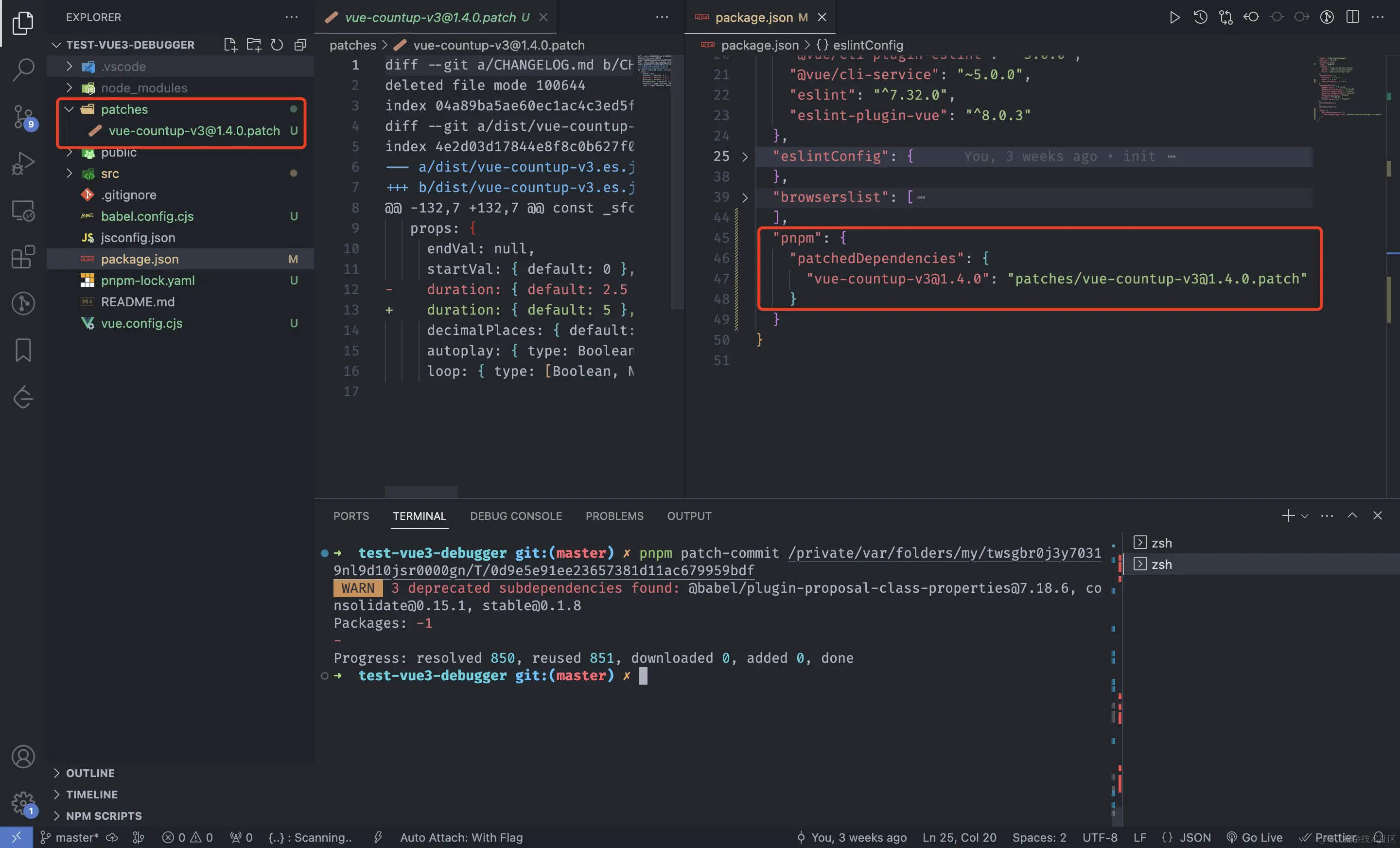Open the compare changes icon in toolbar
Screen dimensions: 1400x848
(1225, 17)
